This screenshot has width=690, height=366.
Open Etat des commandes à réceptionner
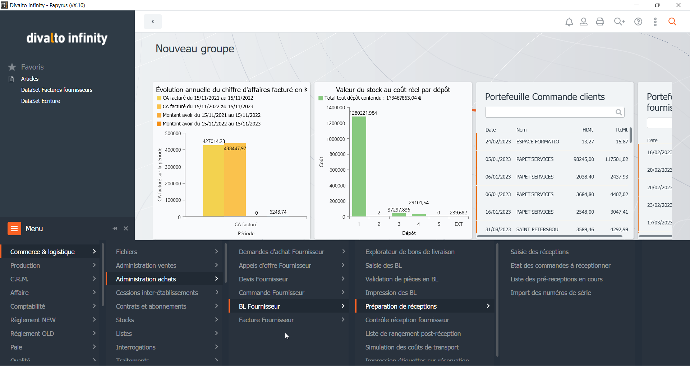(561, 265)
